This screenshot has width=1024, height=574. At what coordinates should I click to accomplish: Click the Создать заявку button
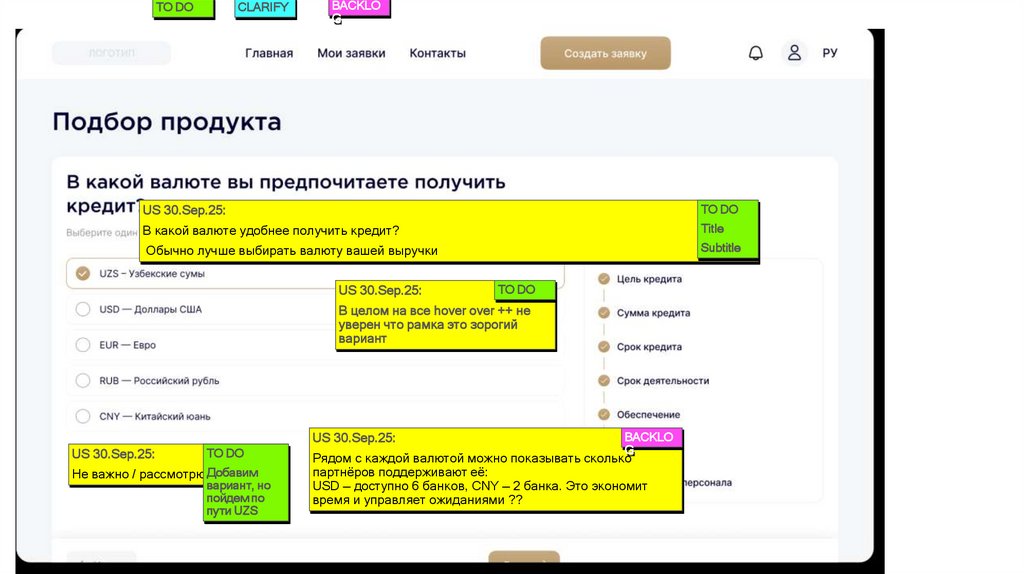[x=605, y=53]
